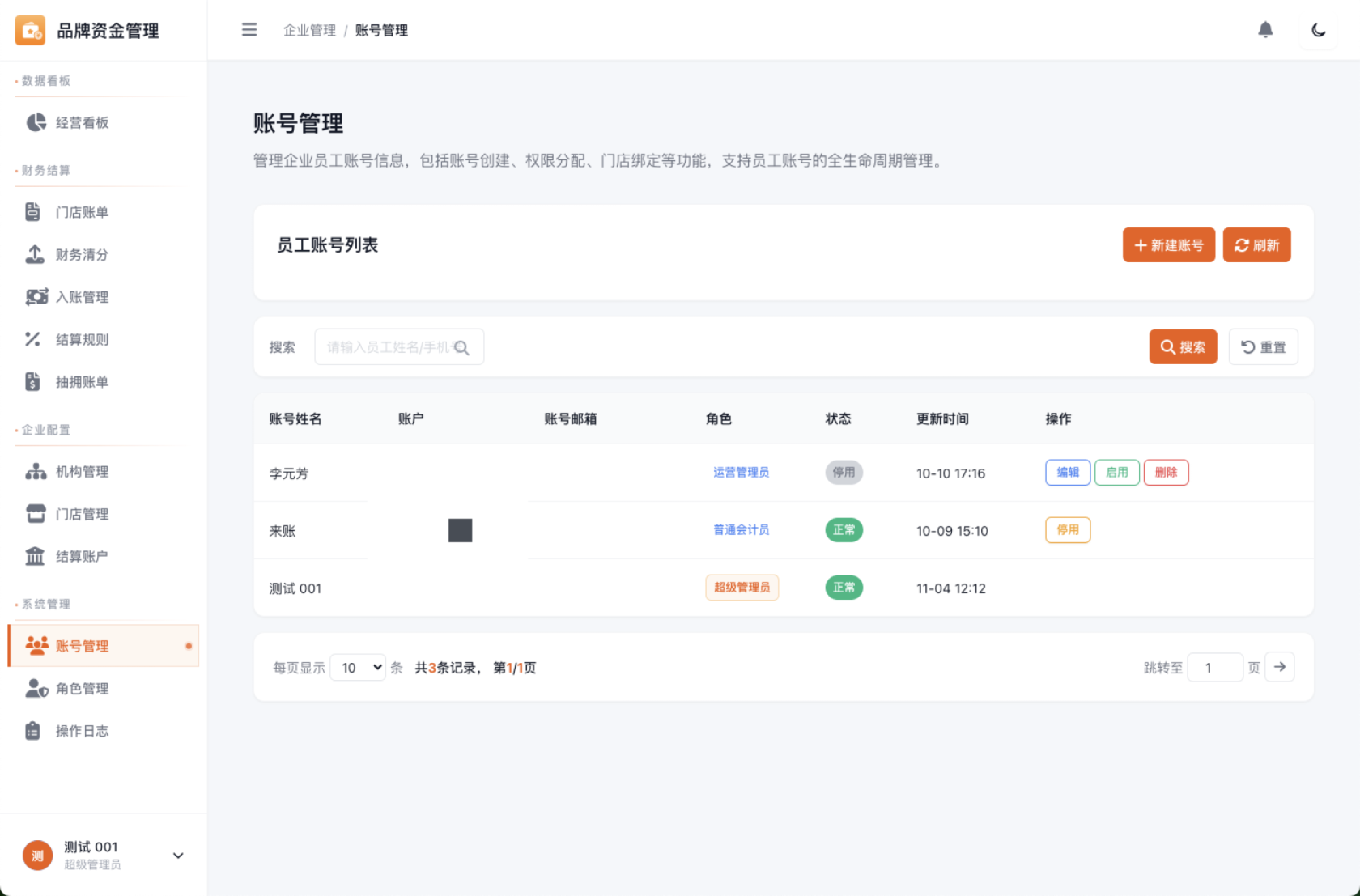Click 企业管理 breadcrumb link
Screen dimensions: 1360x896
click(x=309, y=31)
